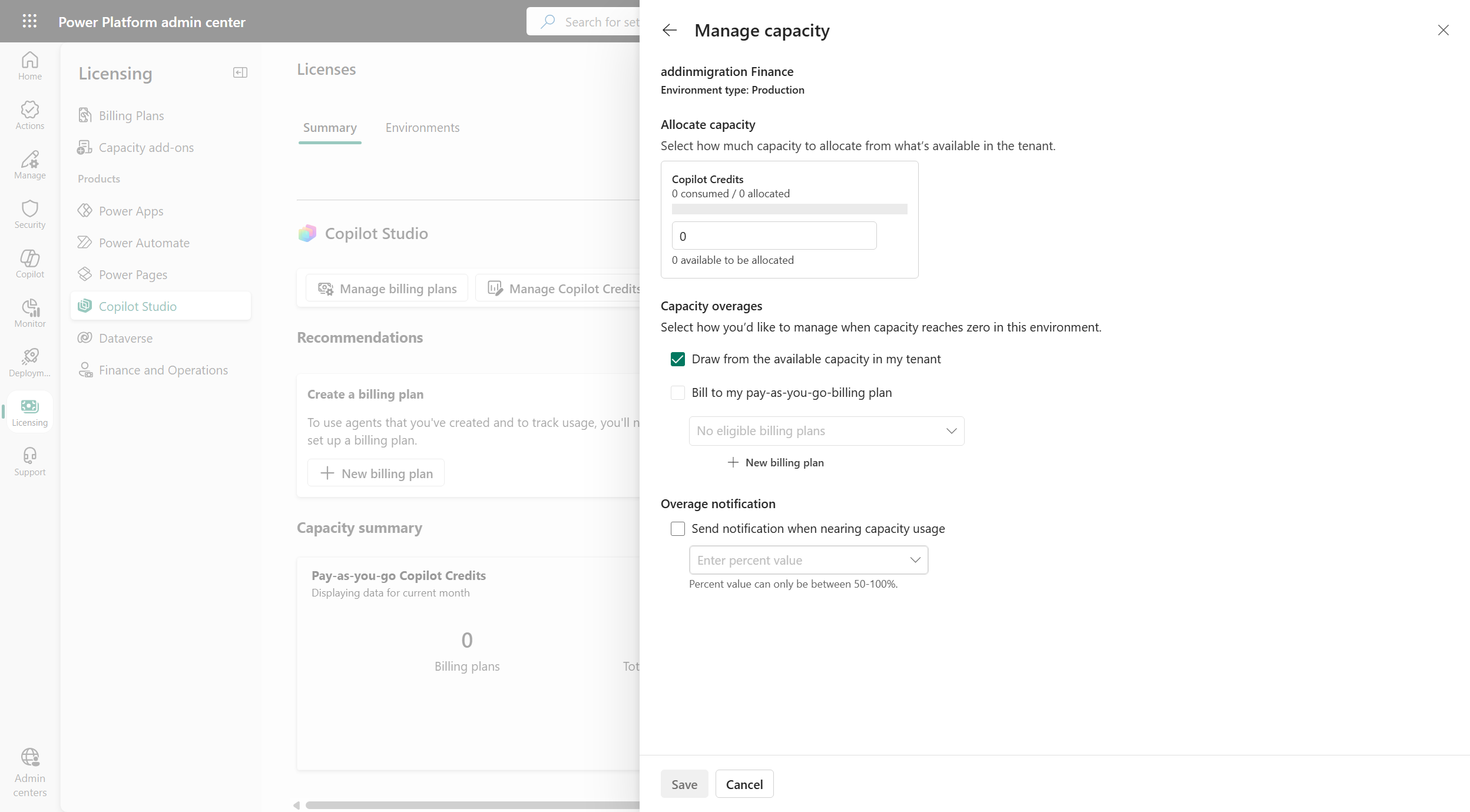The width and height of the screenshot is (1470, 812).
Task: Open Copilot in left rail
Action: pyautogui.click(x=29, y=264)
